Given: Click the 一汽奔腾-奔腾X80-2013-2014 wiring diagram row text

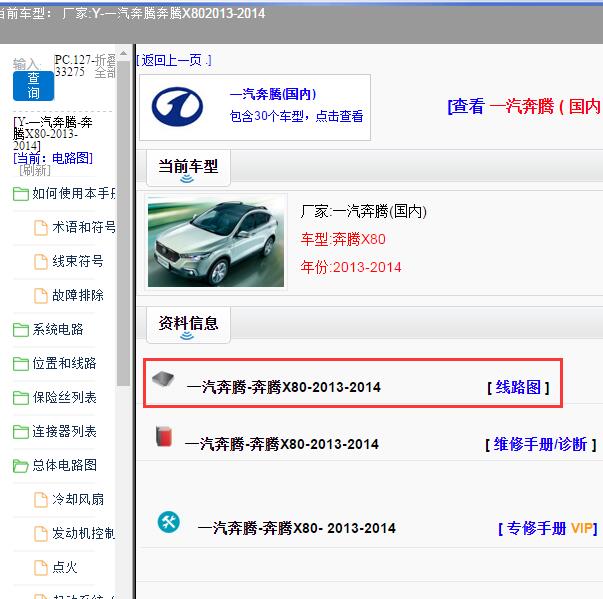Looking at the screenshot, I should [x=283, y=387].
